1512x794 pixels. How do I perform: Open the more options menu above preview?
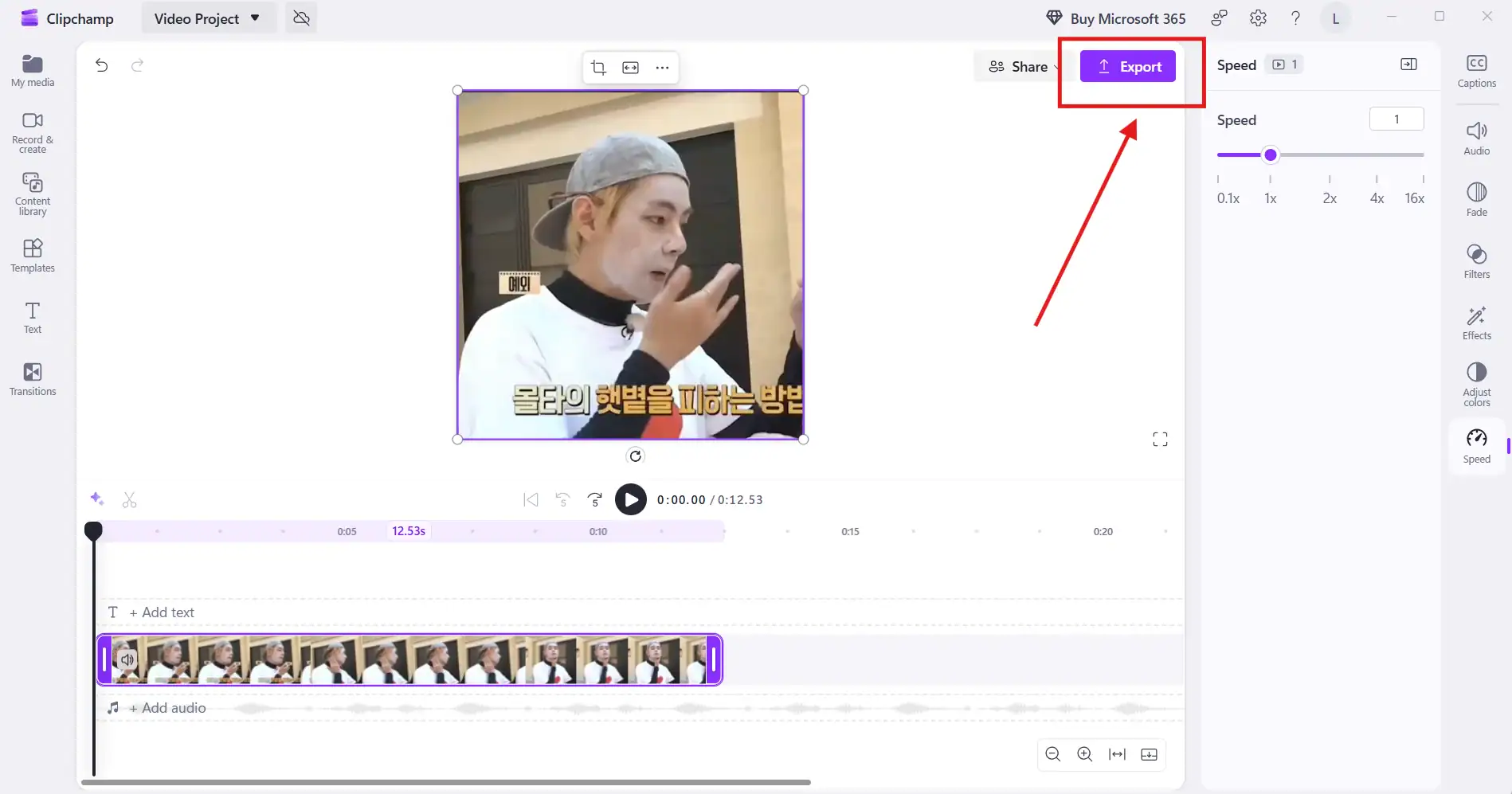(662, 67)
